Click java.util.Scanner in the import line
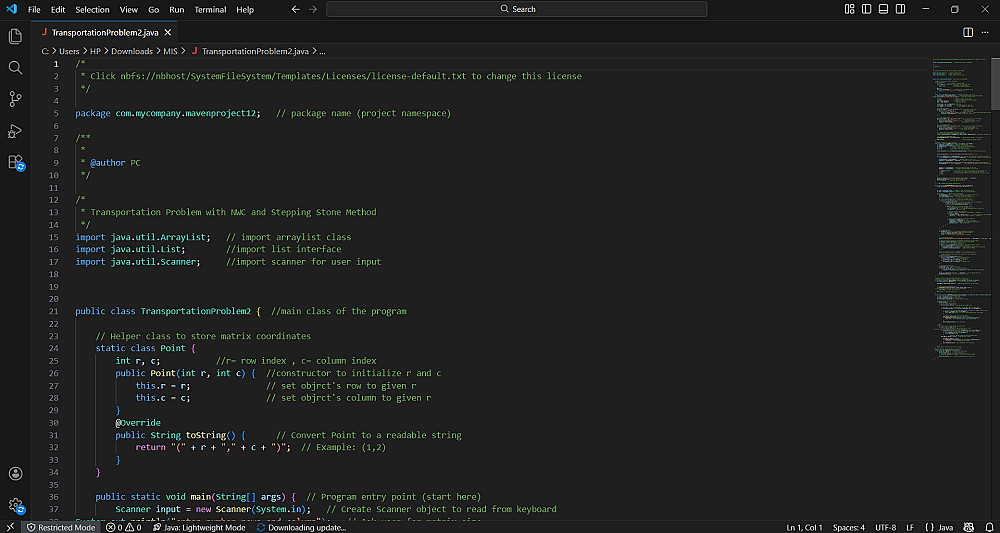 [156, 261]
